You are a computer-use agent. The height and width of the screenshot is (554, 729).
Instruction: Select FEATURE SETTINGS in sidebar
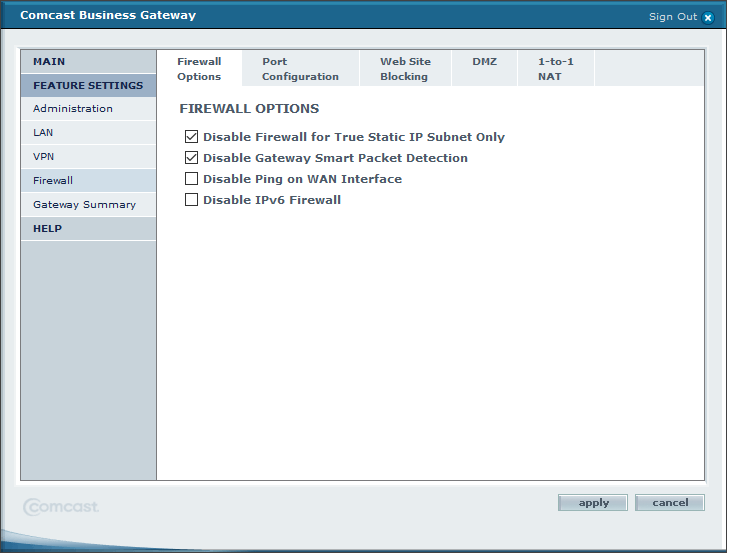[88, 86]
